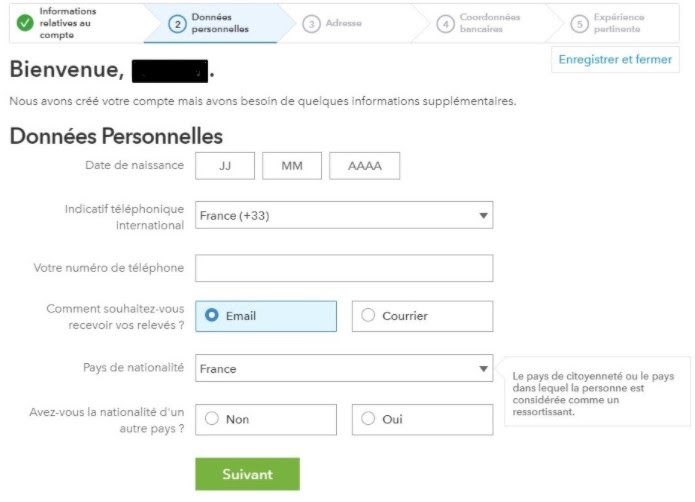Click the phone number text field
This screenshot has height=502, width=695.
pos(344,268)
